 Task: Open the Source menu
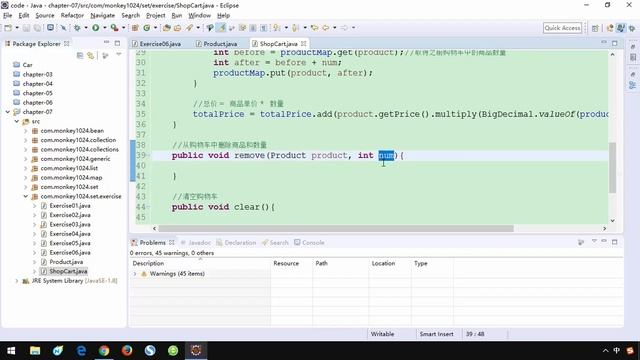coord(44,16)
